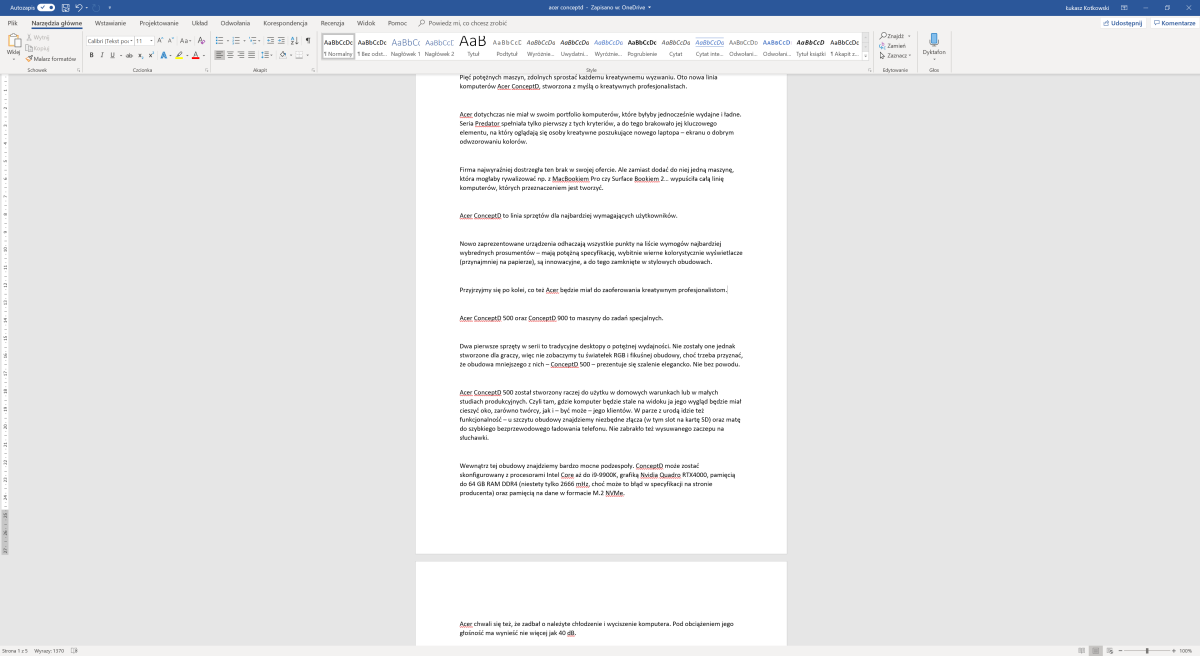The height and width of the screenshot is (656, 1200).
Task: Clear all formatting with eraser A icon
Action: 201,41
